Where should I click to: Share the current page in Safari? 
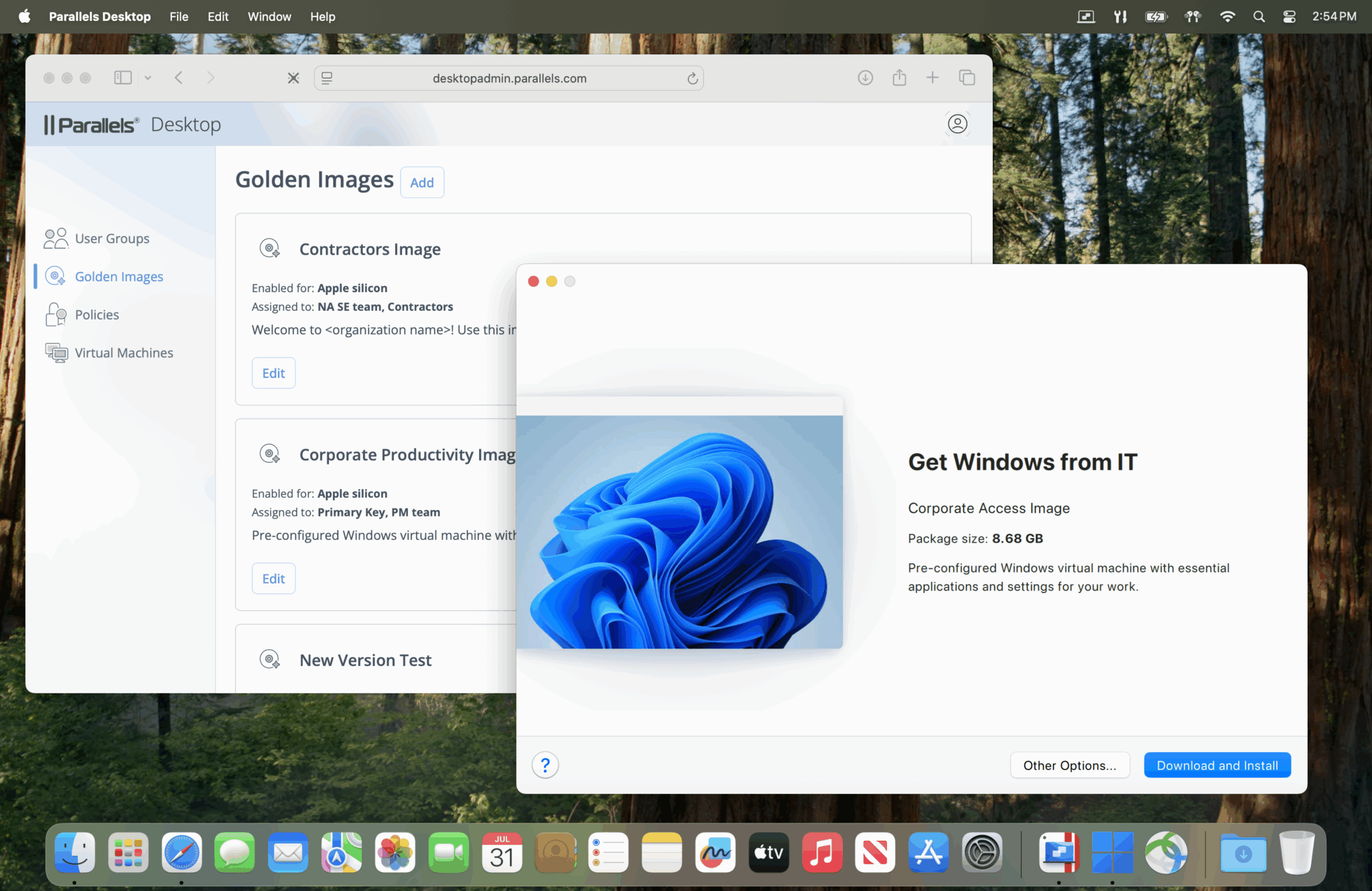(x=899, y=78)
